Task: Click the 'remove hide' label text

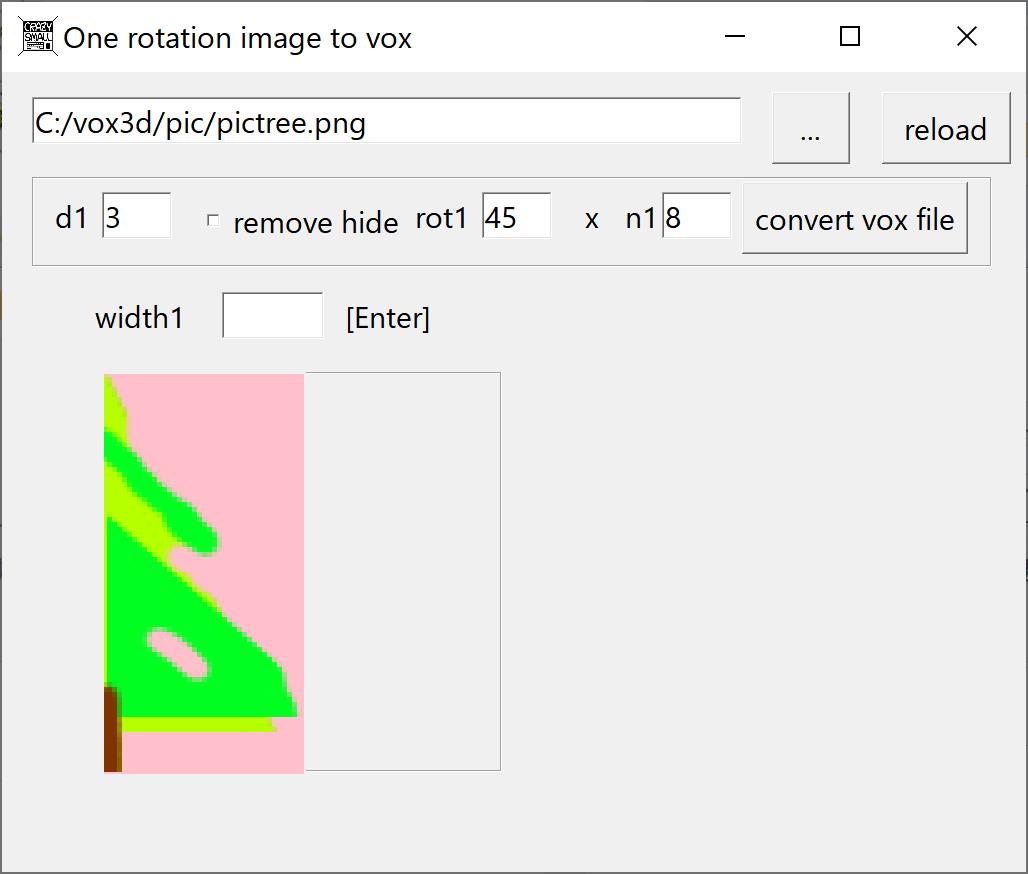Action: (x=315, y=222)
